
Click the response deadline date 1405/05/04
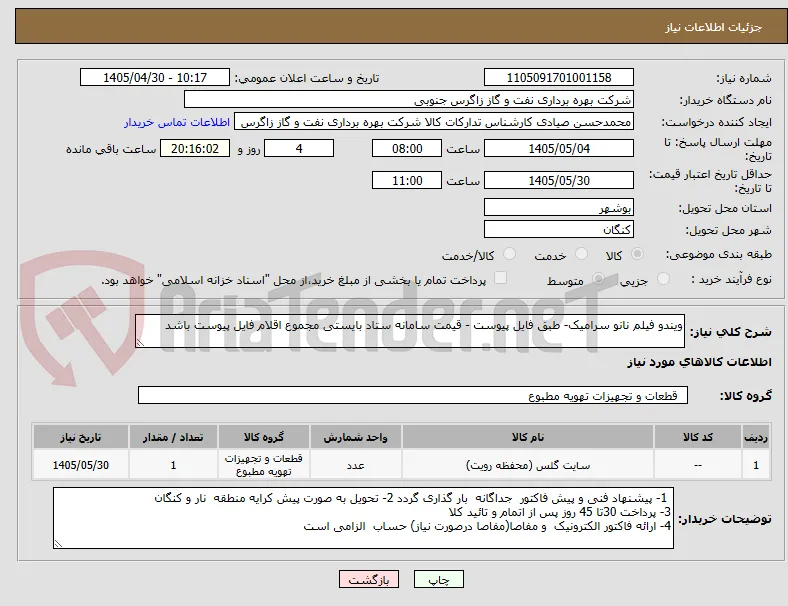pyautogui.click(x=559, y=148)
